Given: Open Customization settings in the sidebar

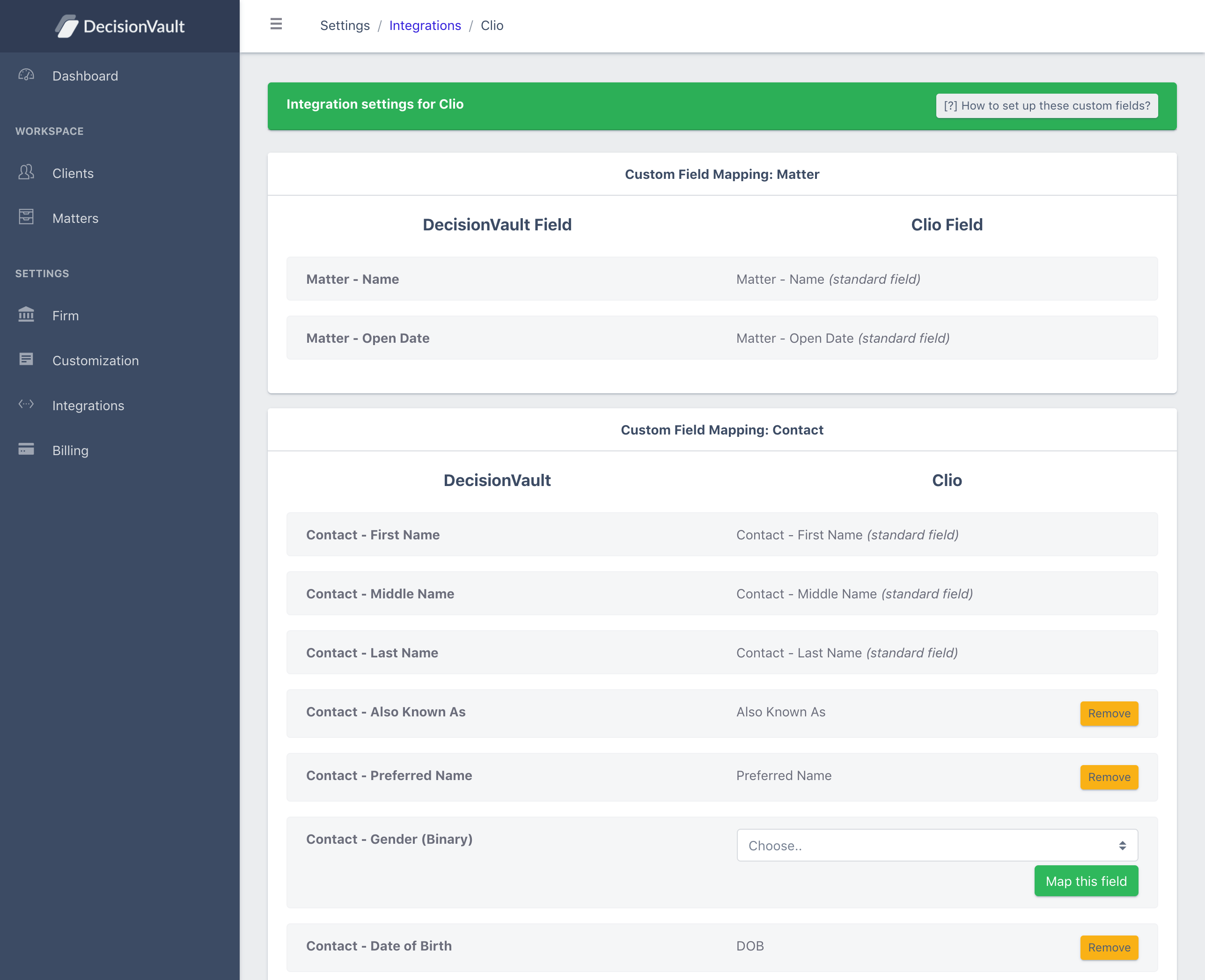Looking at the screenshot, I should pyautogui.click(x=96, y=361).
